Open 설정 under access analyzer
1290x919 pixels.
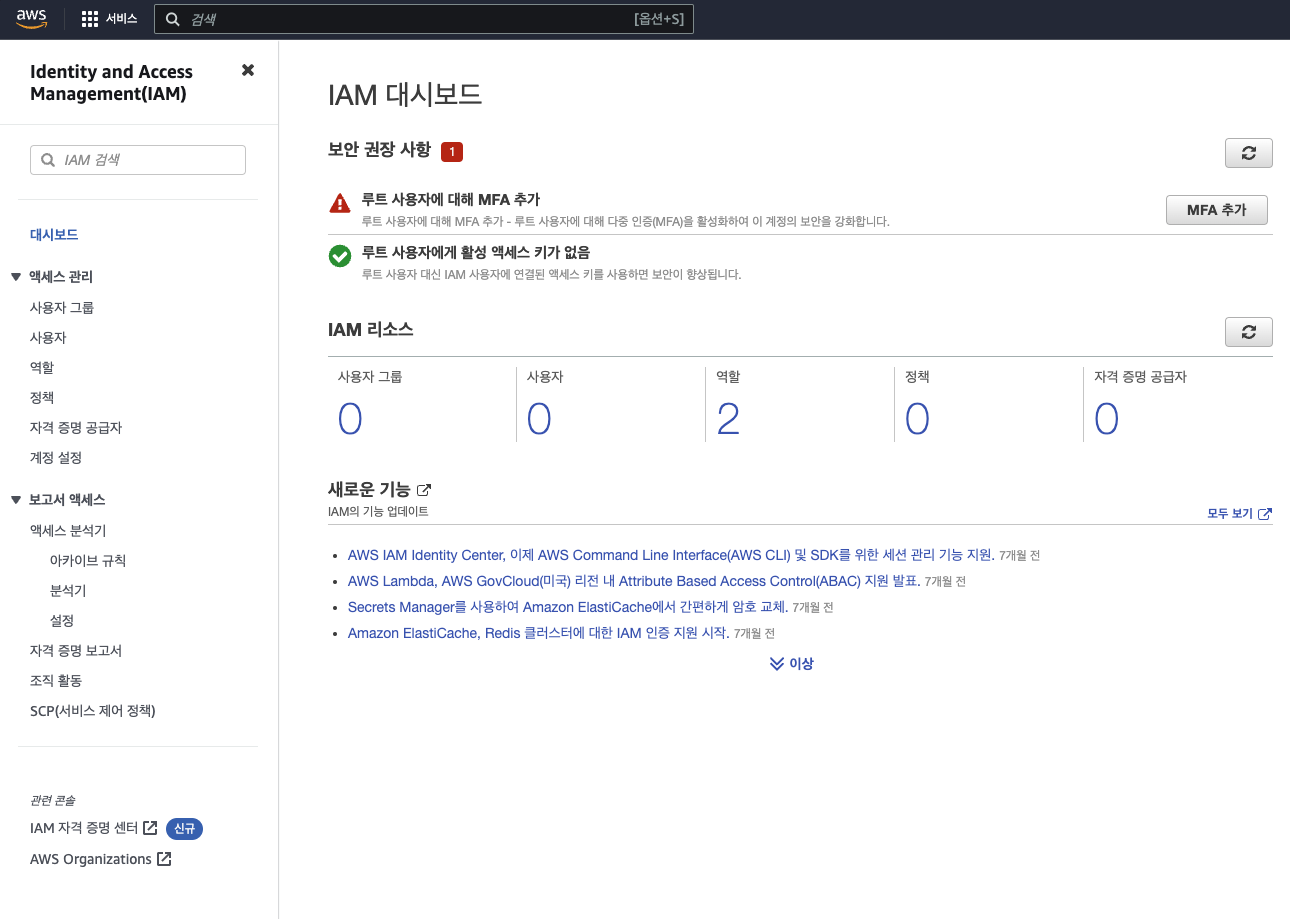click(62, 621)
